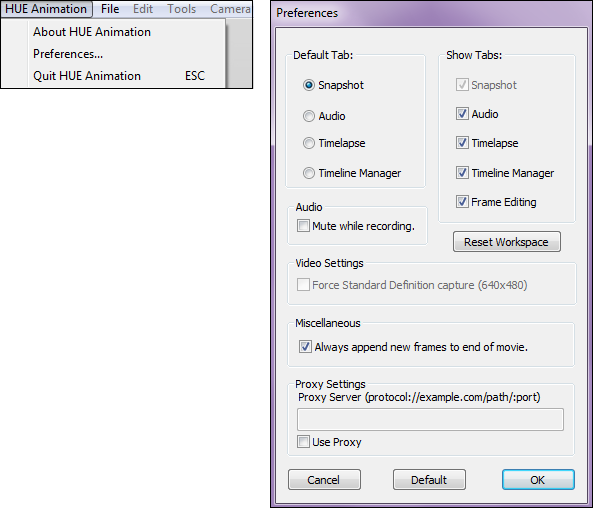Select Preferences... from the menu
Viewport: 593px width, 508px height.
pyautogui.click(x=68, y=54)
